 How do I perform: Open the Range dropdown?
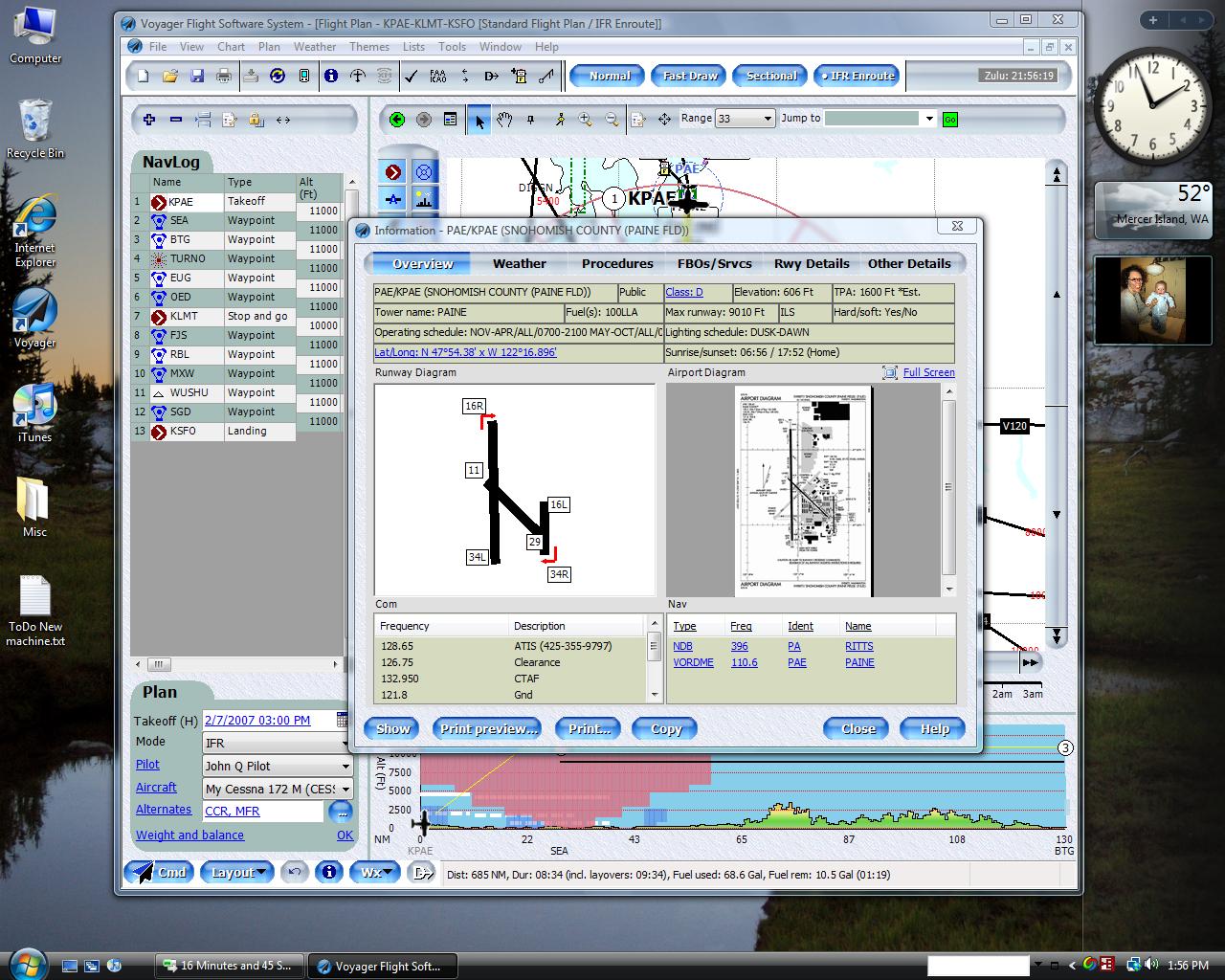pos(768,119)
